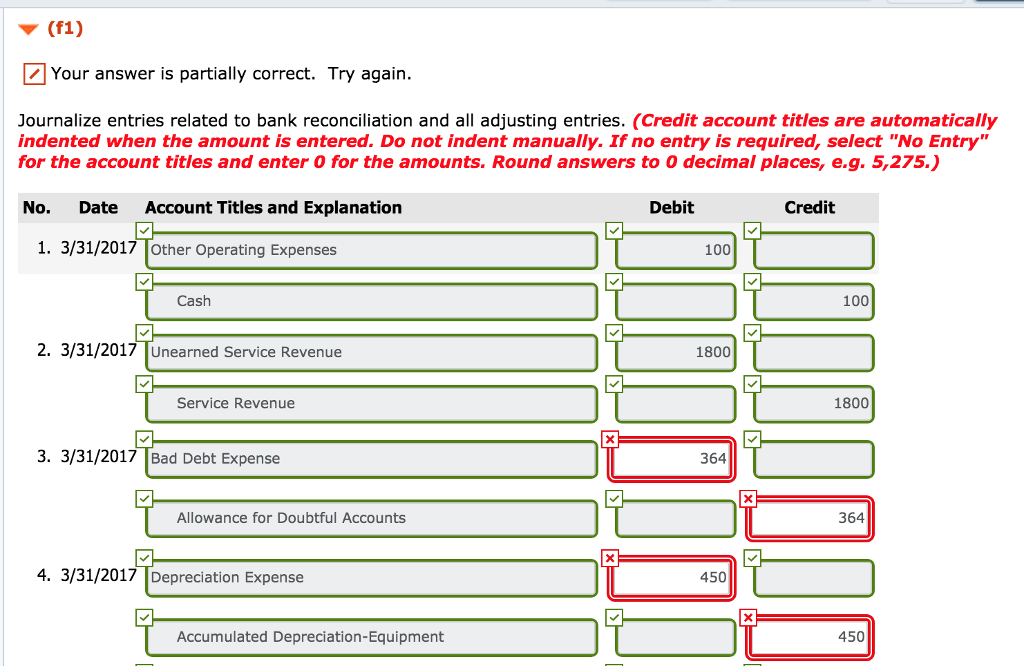Click the red X above the Bad Debt Expense debit field
1024x666 pixels.
tap(613, 438)
